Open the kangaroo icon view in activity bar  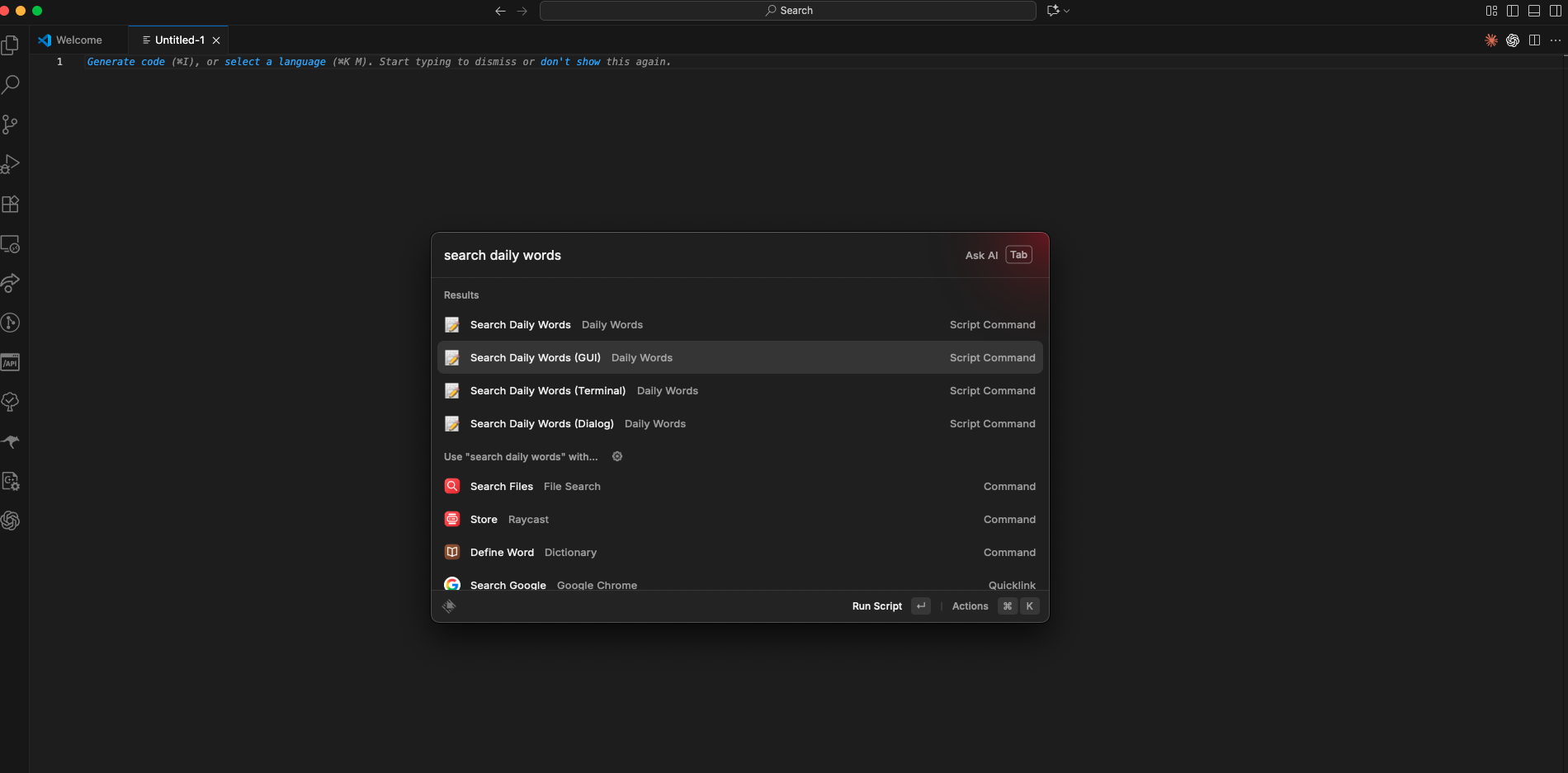pyautogui.click(x=11, y=441)
